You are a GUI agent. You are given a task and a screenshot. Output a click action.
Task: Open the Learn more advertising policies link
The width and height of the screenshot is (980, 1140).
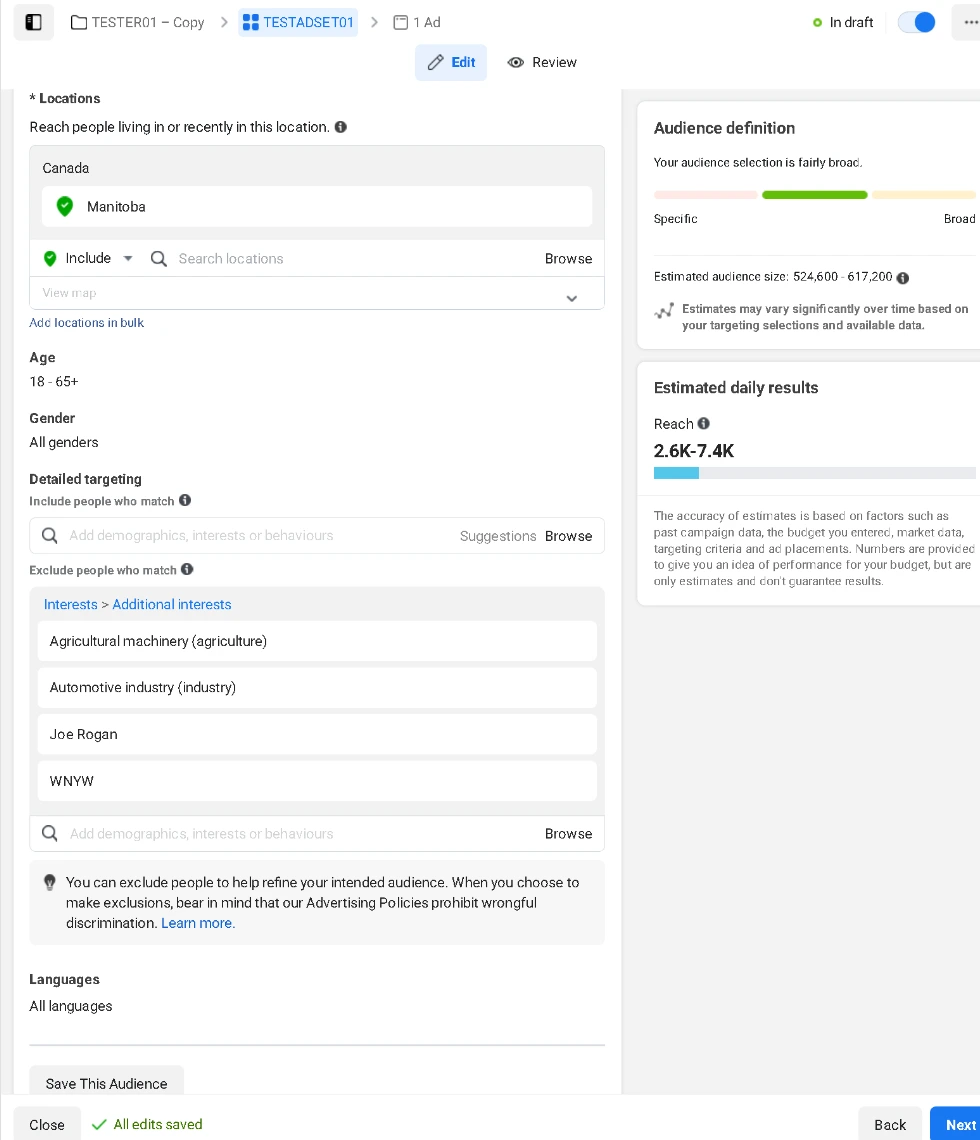[198, 923]
